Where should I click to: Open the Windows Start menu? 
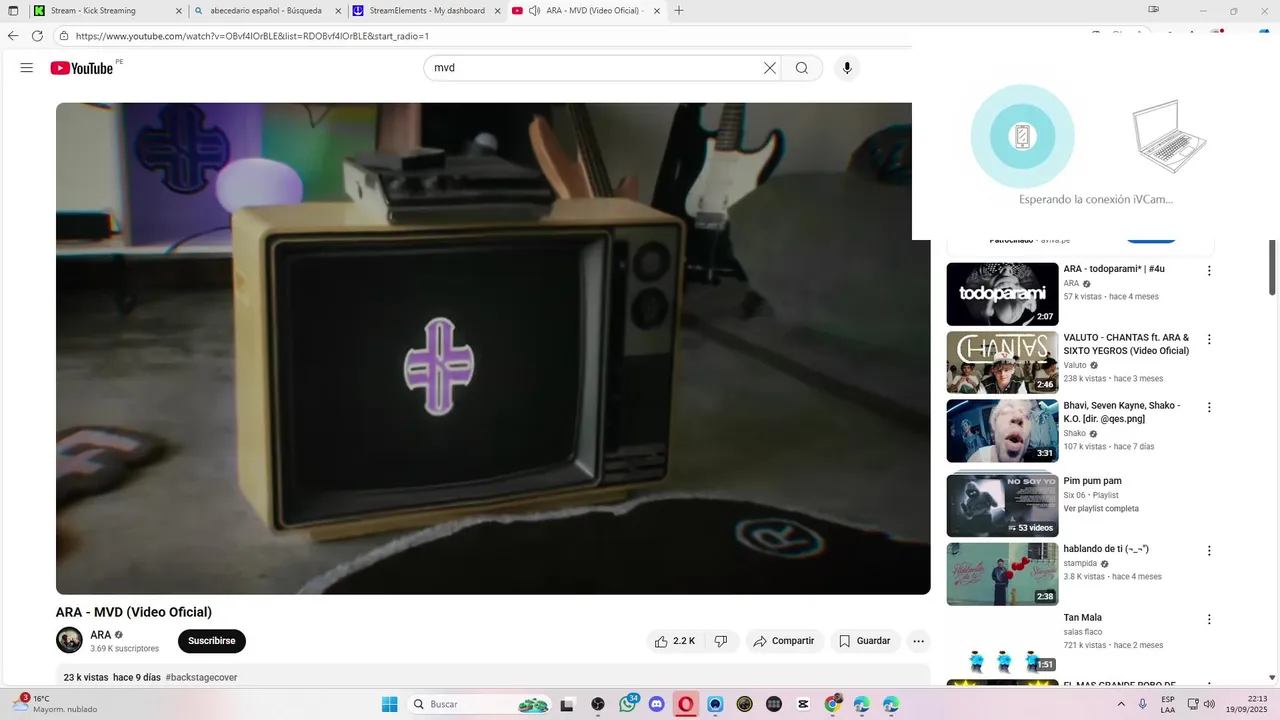[390, 704]
